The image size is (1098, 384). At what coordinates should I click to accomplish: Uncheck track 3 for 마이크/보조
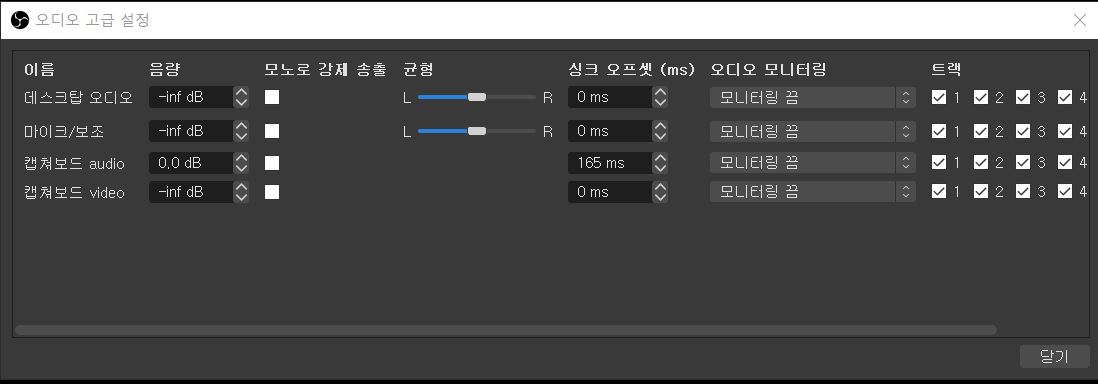tap(1022, 131)
